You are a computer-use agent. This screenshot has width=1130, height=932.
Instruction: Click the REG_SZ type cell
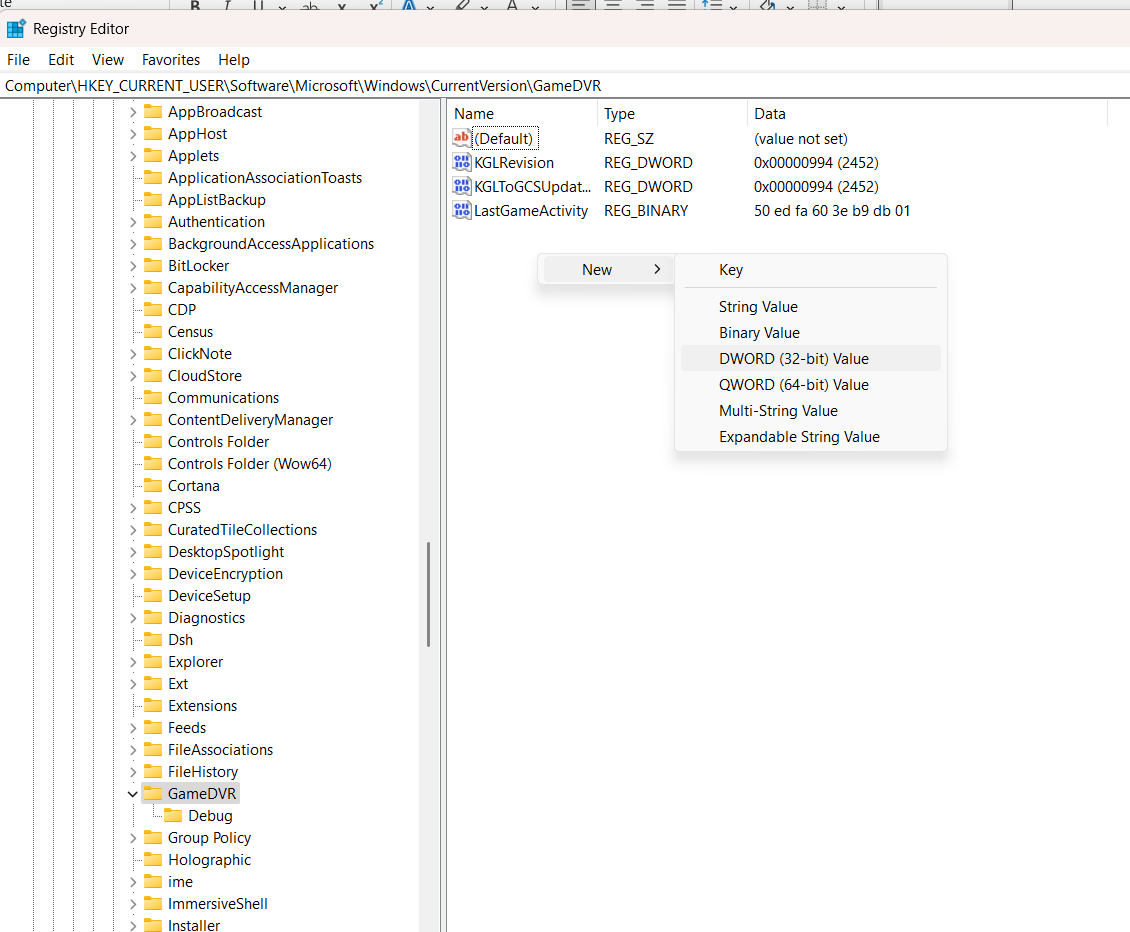628,138
